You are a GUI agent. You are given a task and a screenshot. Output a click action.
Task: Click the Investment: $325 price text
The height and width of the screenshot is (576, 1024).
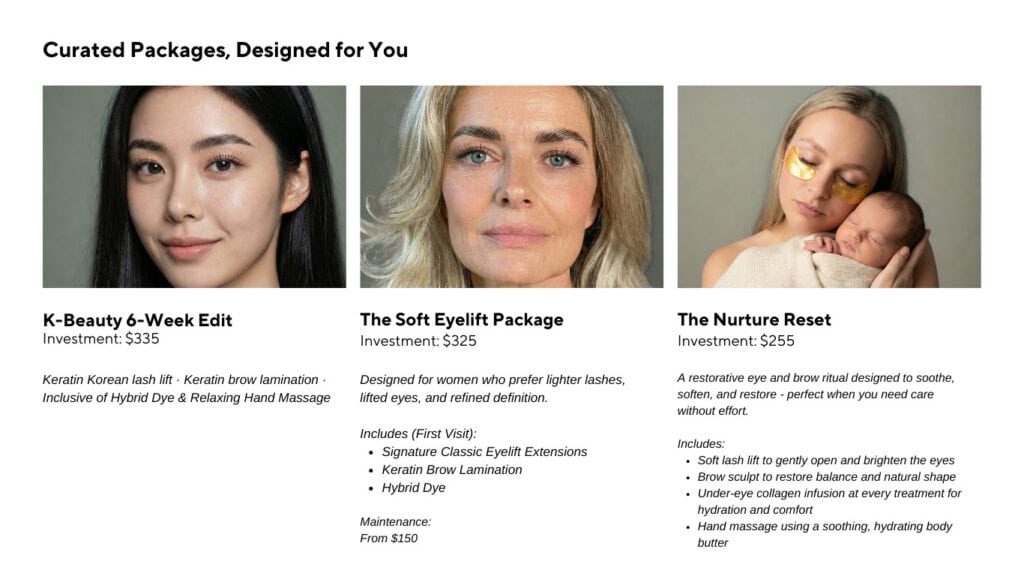(x=418, y=341)
